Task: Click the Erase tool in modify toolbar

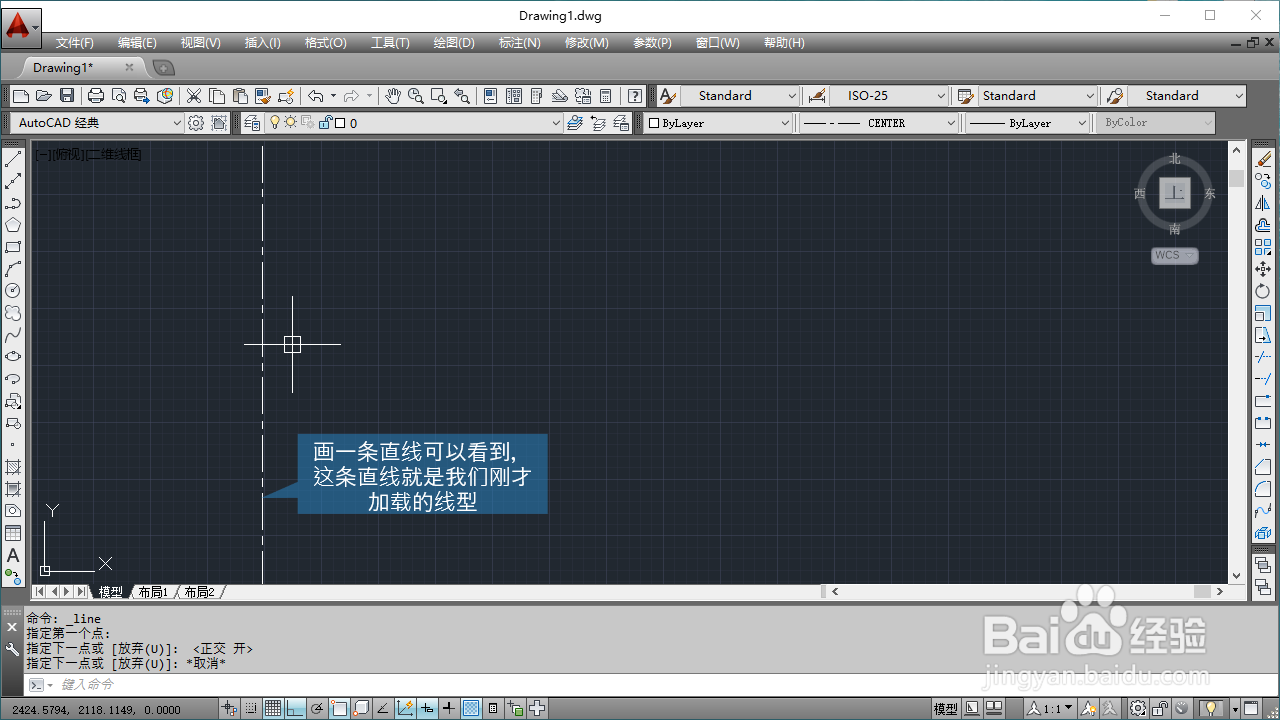Action: pos(1263,159)
